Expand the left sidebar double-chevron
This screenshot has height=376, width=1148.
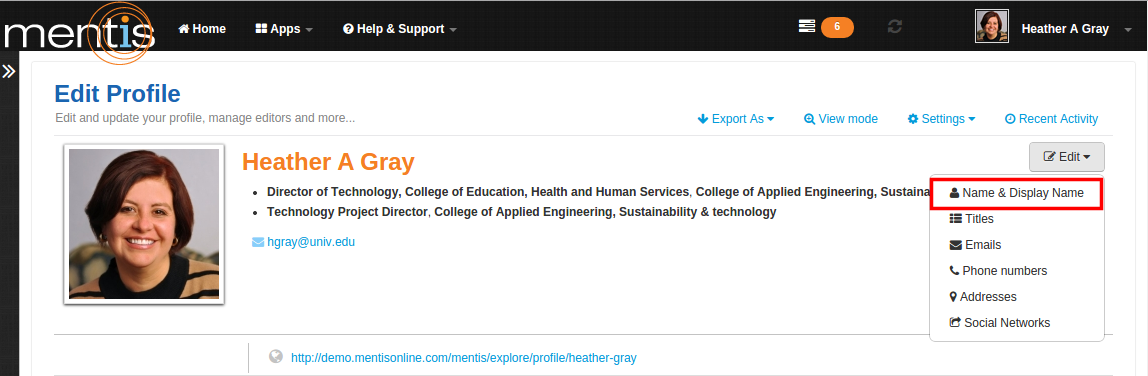click(x=8, y=72)
